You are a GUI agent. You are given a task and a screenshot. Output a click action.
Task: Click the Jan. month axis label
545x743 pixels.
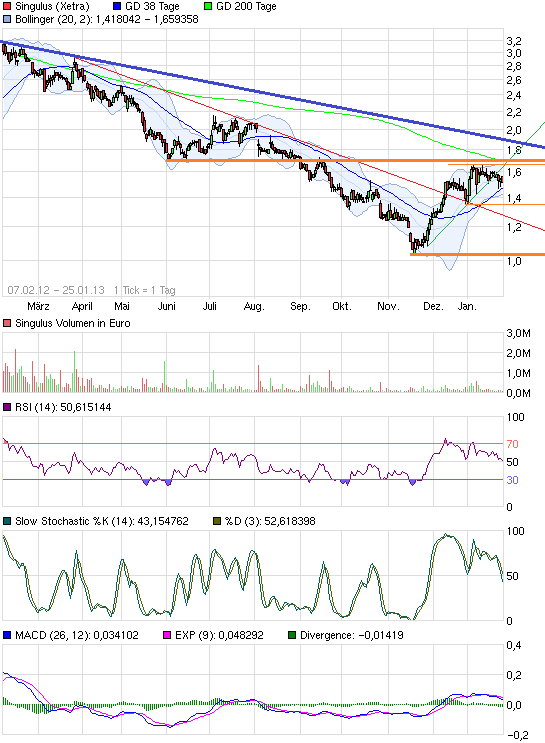(467, 307)
